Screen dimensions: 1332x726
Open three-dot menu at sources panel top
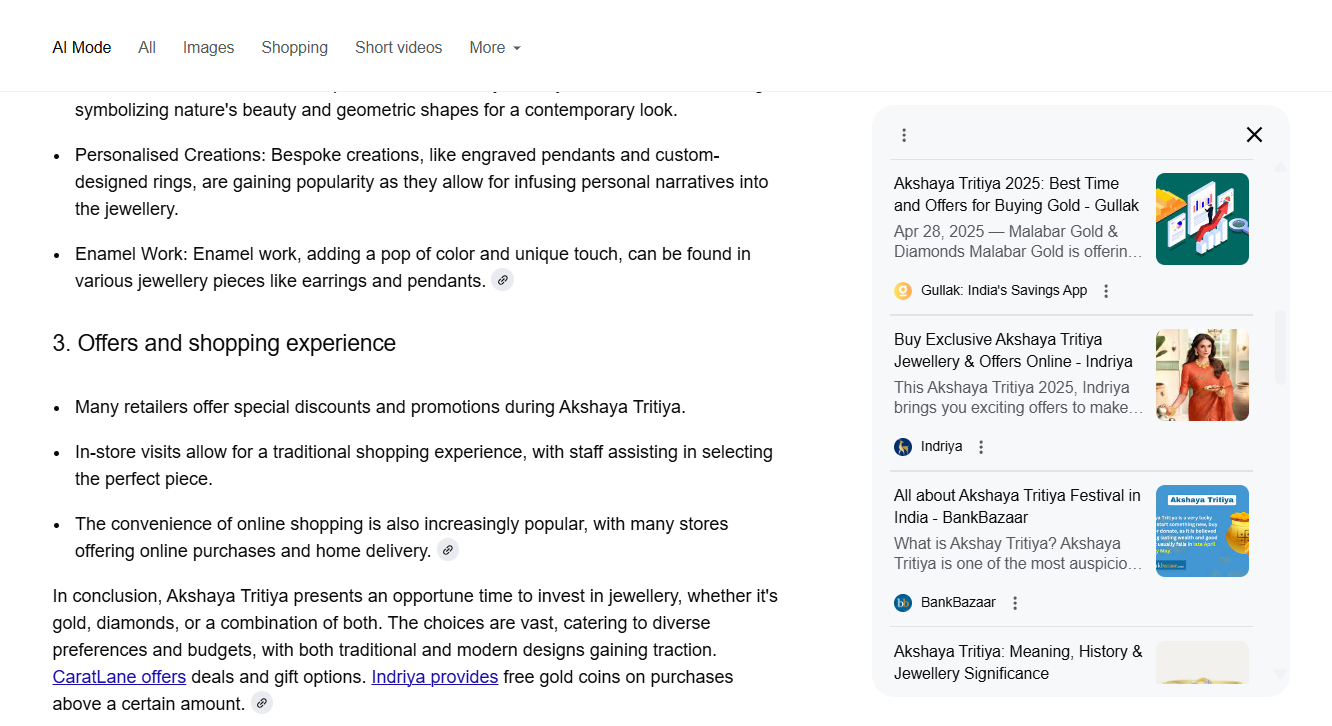tap(904, 135)
